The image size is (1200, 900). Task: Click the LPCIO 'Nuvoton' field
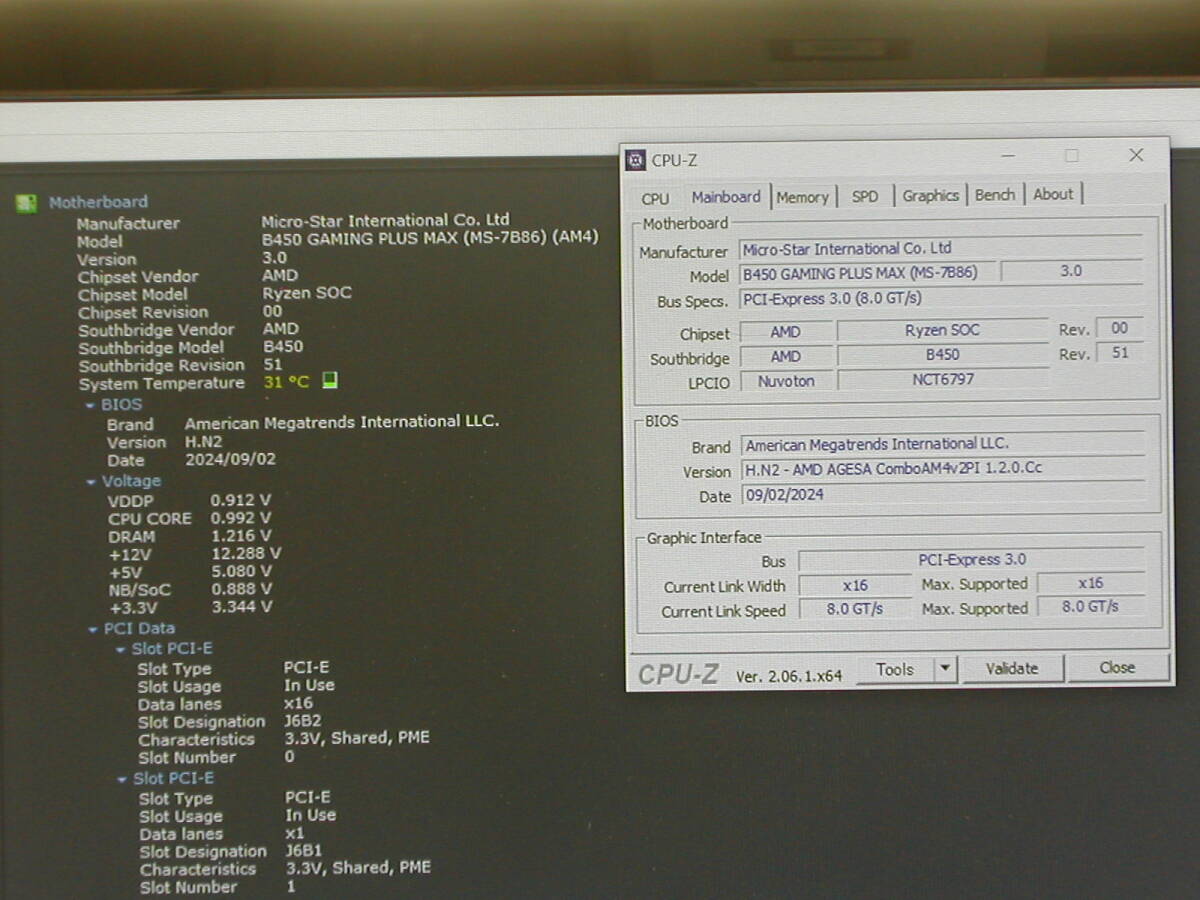(x=786, y=381)
